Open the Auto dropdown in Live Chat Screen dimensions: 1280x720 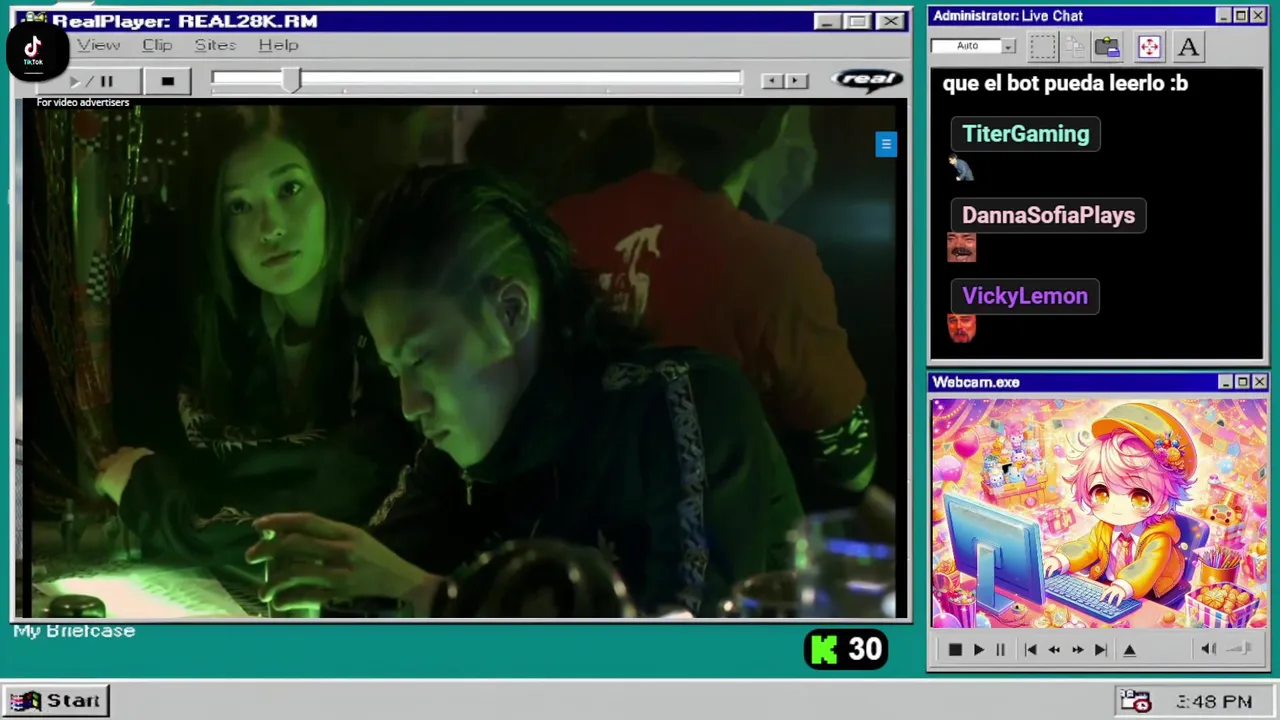pyautogui.click(x=1009, y=46)
